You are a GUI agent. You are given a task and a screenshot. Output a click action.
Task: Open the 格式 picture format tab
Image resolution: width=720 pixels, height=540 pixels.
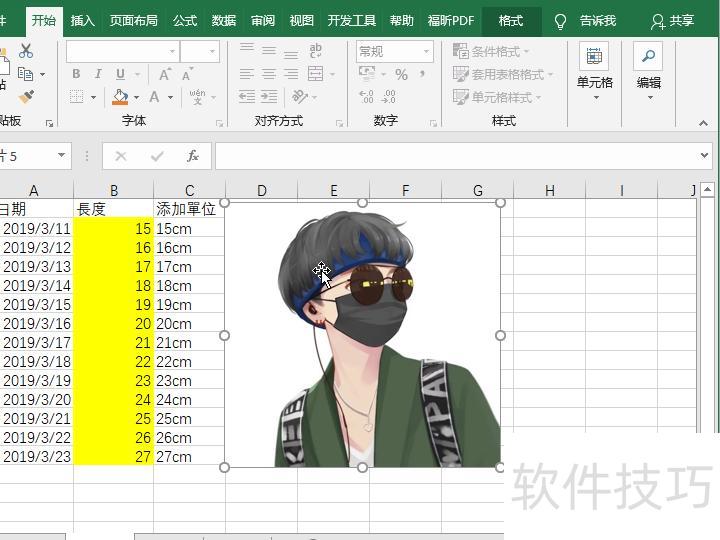tap(511, 21)
